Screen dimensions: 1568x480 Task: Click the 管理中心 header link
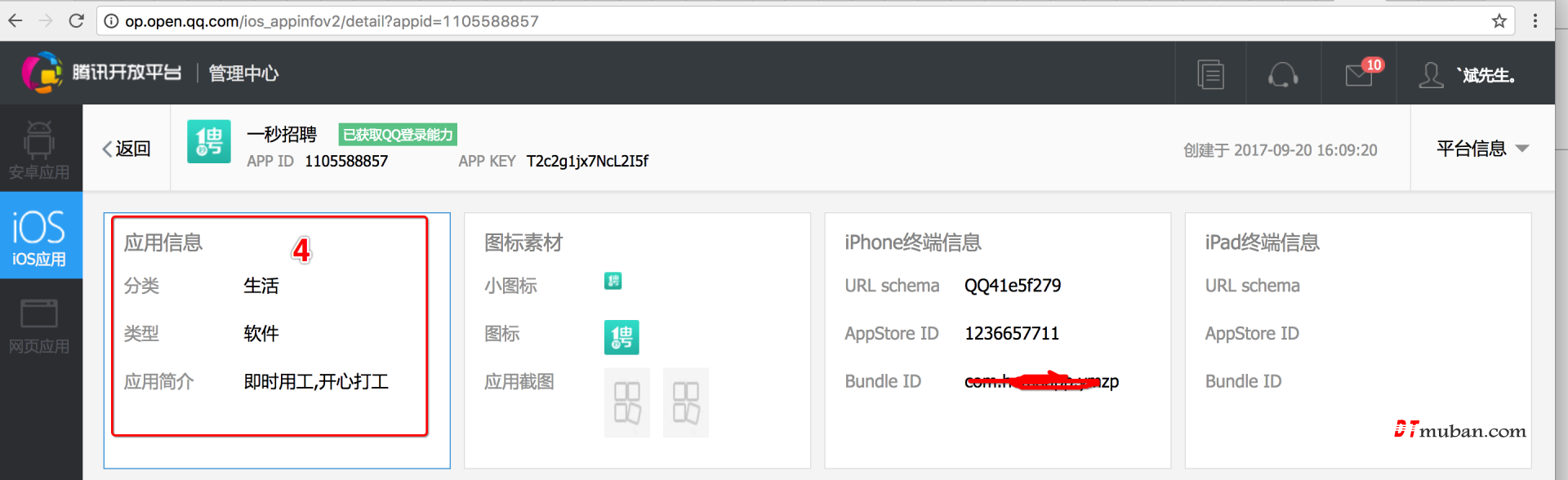pyautogui.click(x=243, y=73)
